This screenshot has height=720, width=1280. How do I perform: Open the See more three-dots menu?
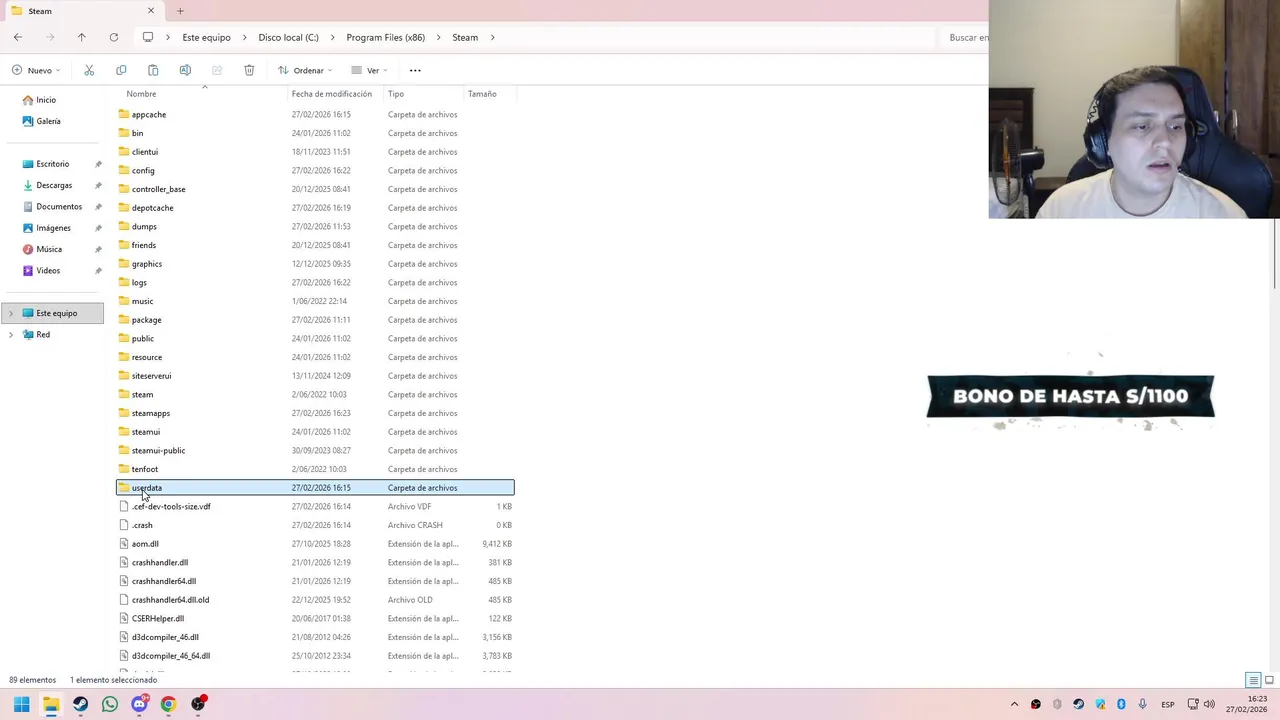tap(415, 70)
